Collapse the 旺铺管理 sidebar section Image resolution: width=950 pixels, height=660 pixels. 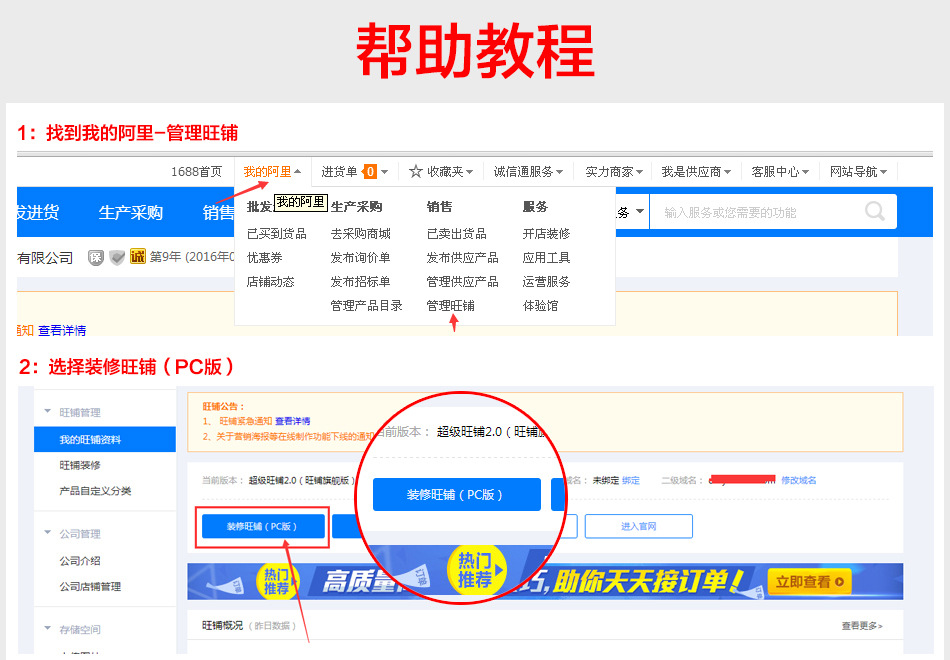(x=48, y=412)
